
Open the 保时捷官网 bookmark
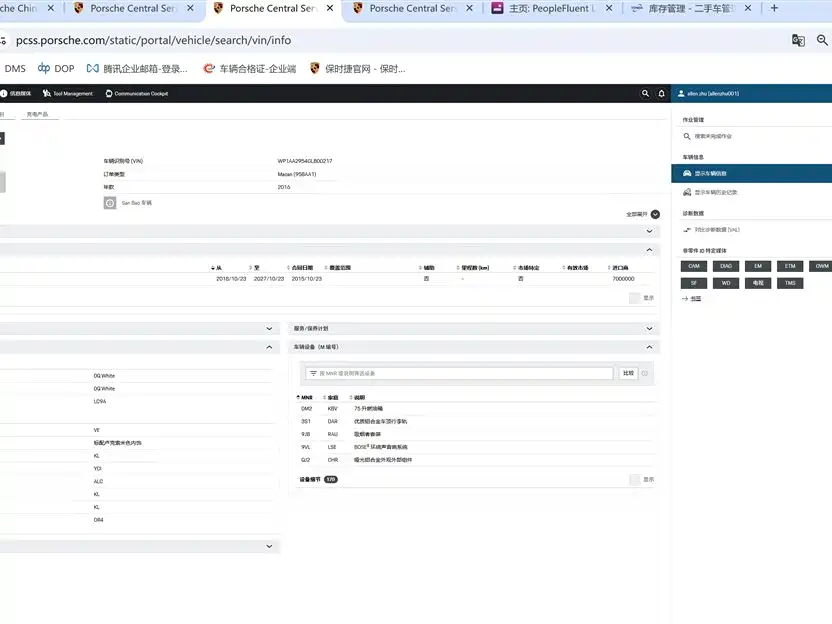point(358,68)
